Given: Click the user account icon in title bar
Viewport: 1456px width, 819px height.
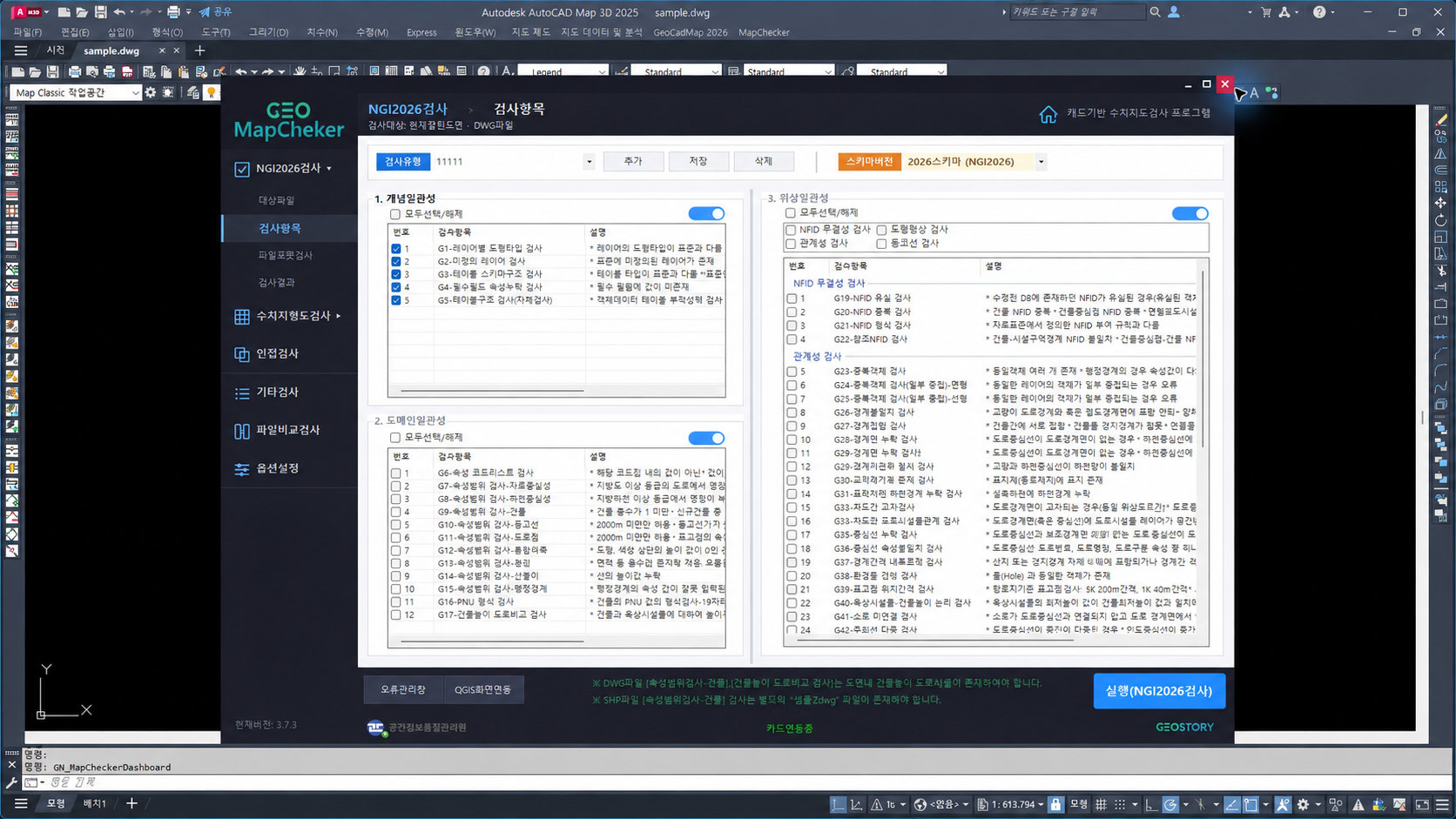Looking at the screenshot, I should point(1174,12).
